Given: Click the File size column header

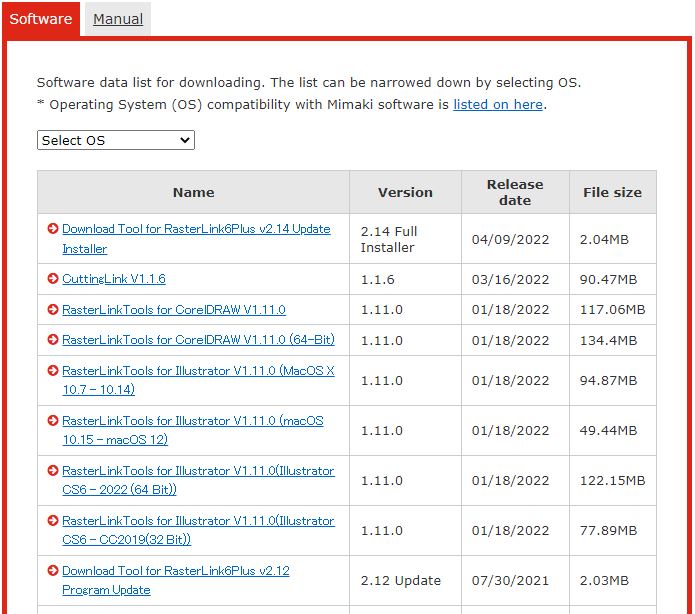Looking at the screenshot, I should tap(612, 192).
